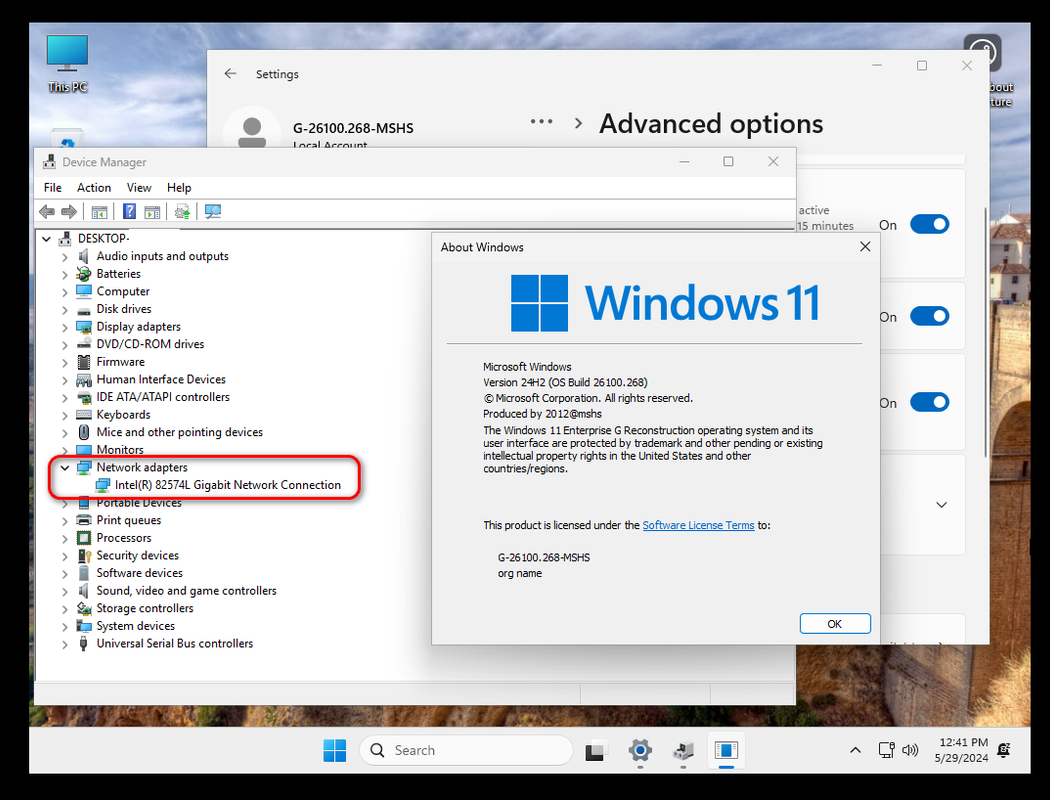
Task: Expand the Disk drives node arrow
Action: point(65,310)
